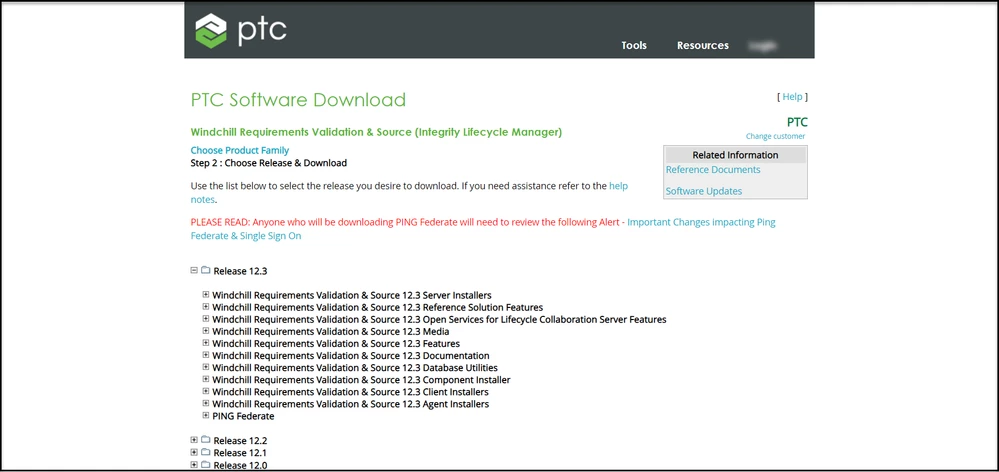Collapse the Release 12.3 tree node

point(194,270)
